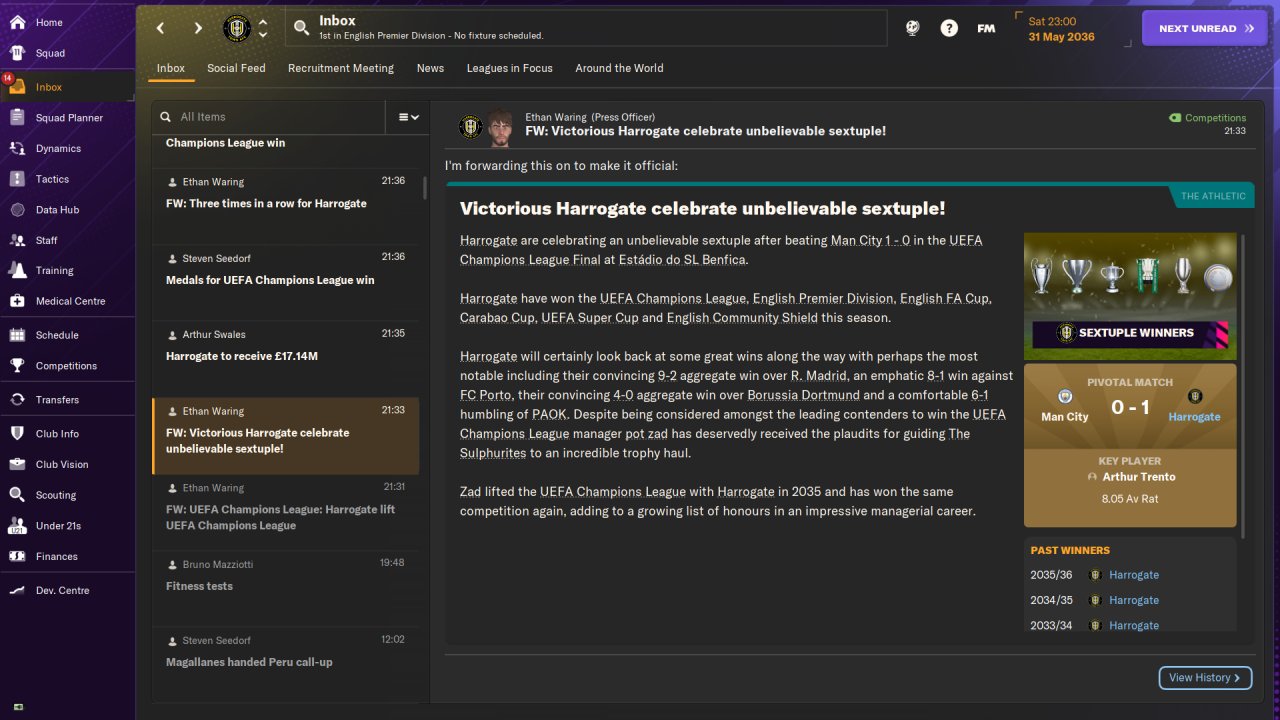Click the inbox message list scrollbar

click(424, 188)
